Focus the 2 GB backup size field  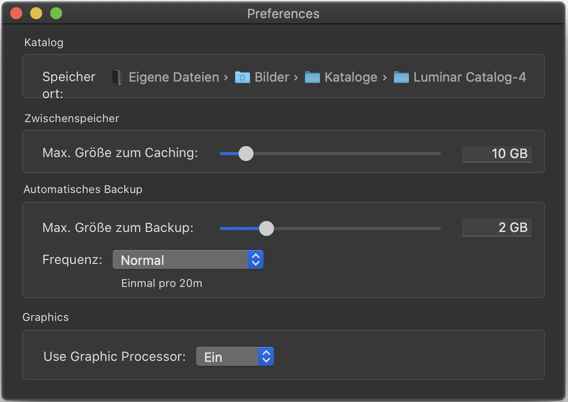point(497,227)
